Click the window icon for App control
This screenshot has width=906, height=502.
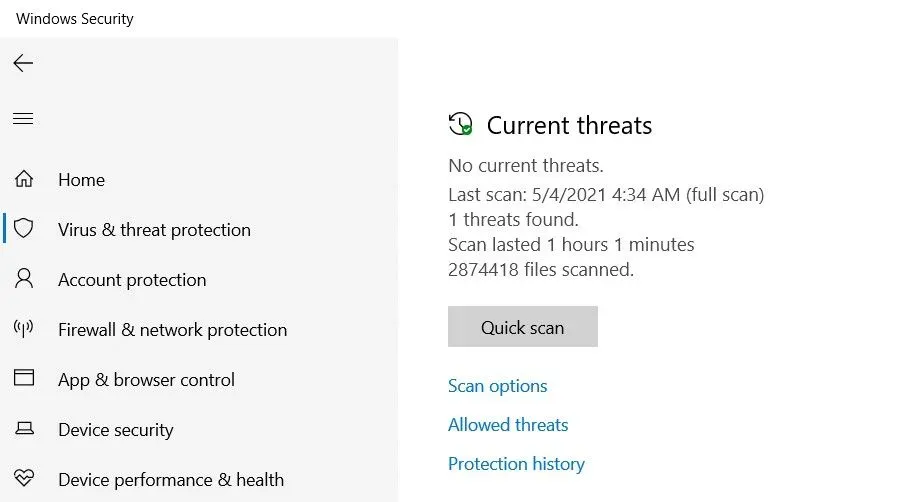(24, 378)
